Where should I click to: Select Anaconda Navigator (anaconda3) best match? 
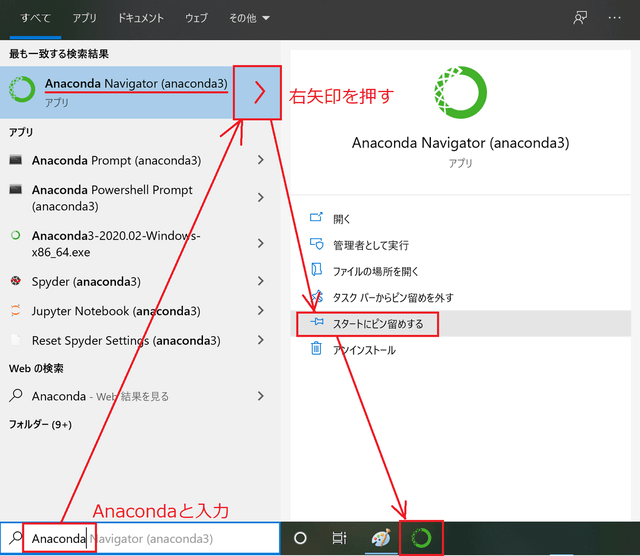pyautogui.click(x=116, y=93)
